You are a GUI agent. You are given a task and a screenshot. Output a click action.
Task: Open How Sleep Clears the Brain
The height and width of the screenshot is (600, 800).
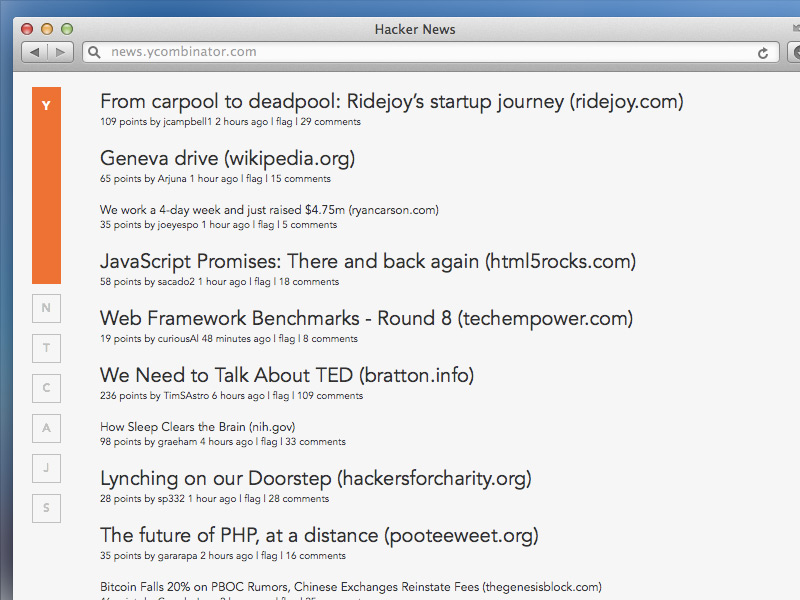point(197,427)
